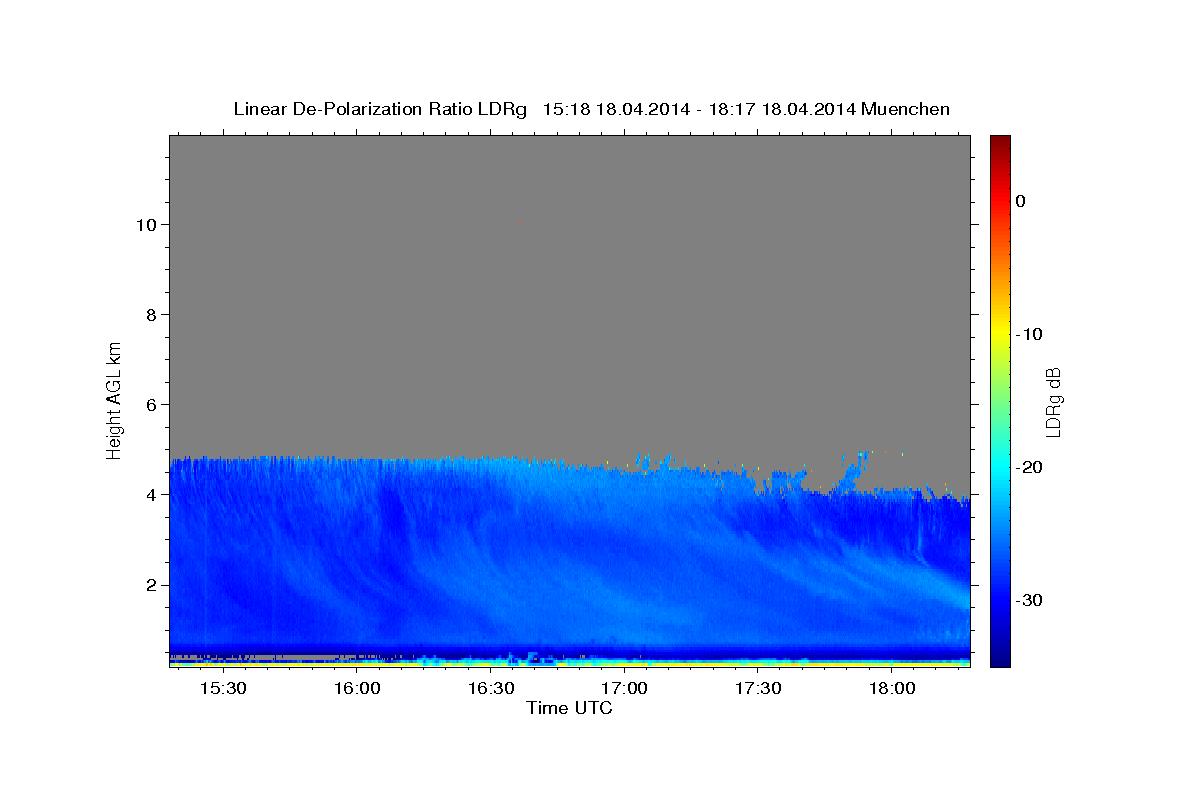Click the 15:30 time tick label
This screenshot has height=800, width=1200.
tap(223, 689)
